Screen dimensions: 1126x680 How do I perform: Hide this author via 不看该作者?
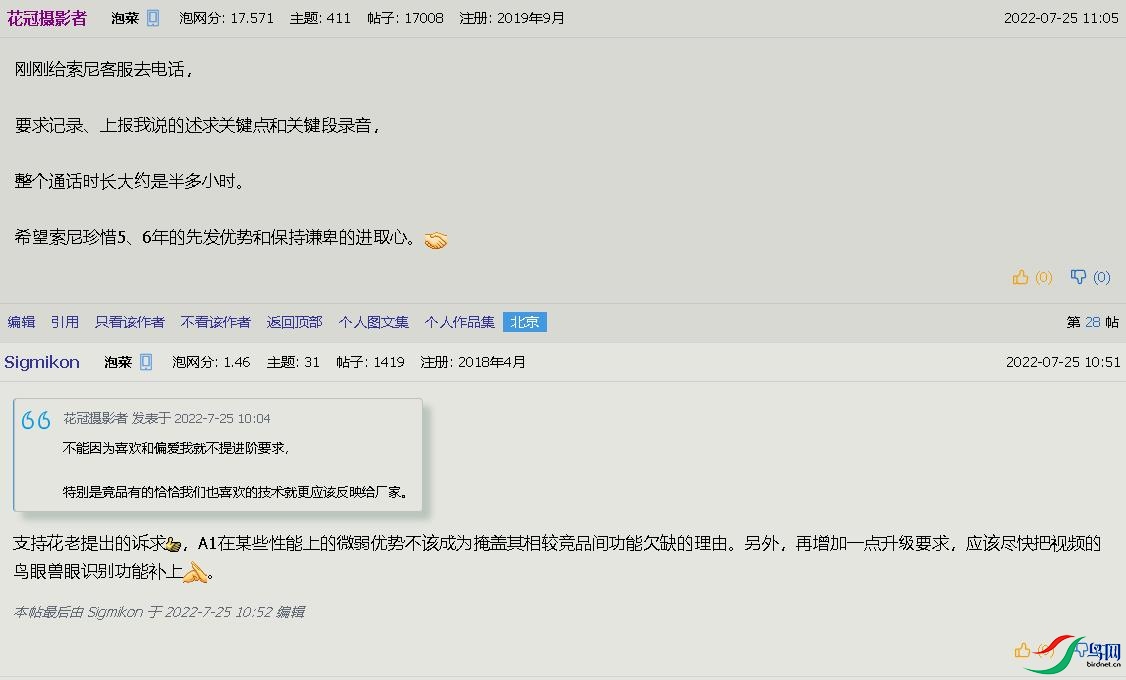point(215,322)
